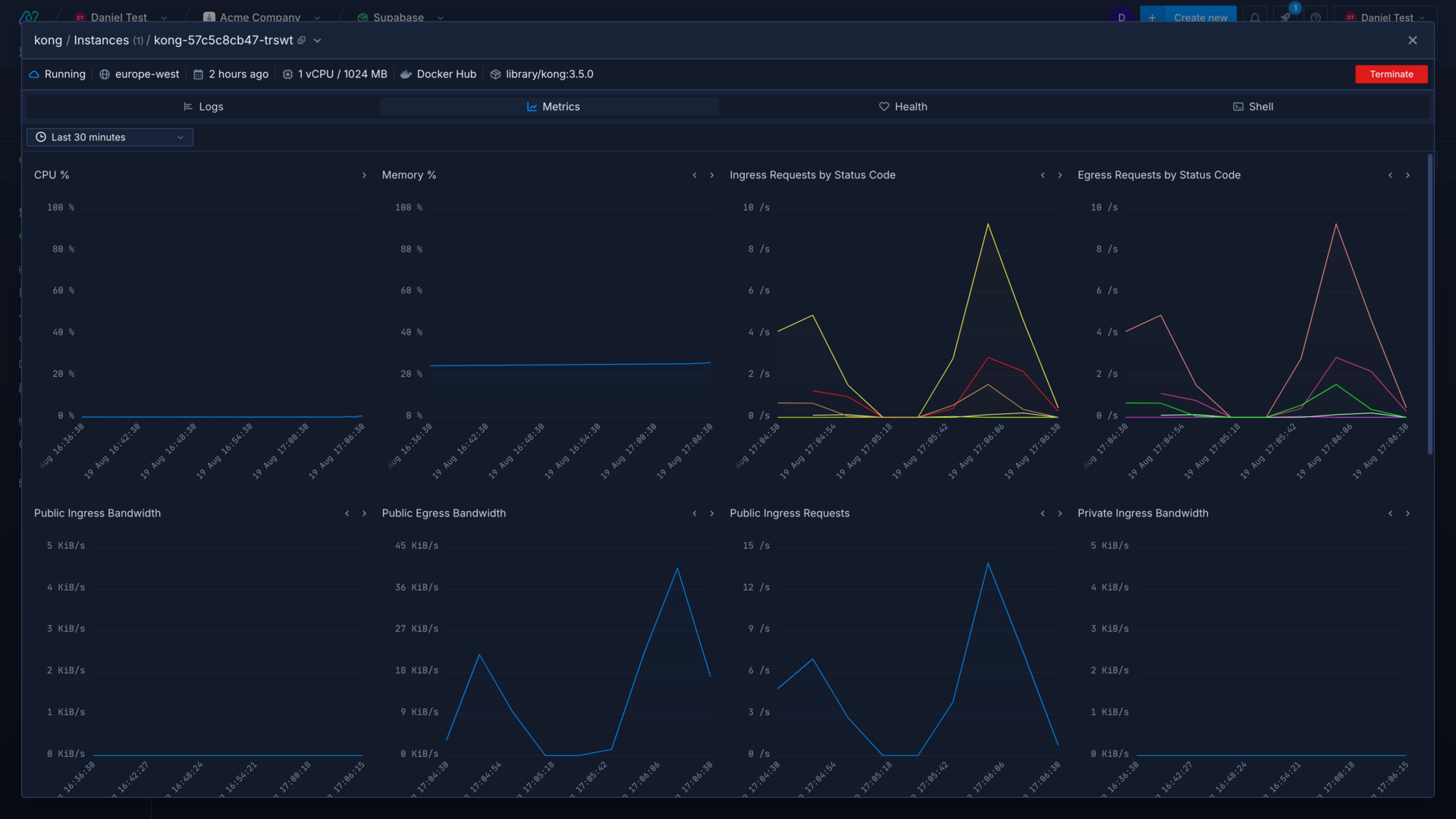Previous arrow on Ingress Requests by Status Code
This screenshot has width=1456, height=819.
pos(1043,175)
